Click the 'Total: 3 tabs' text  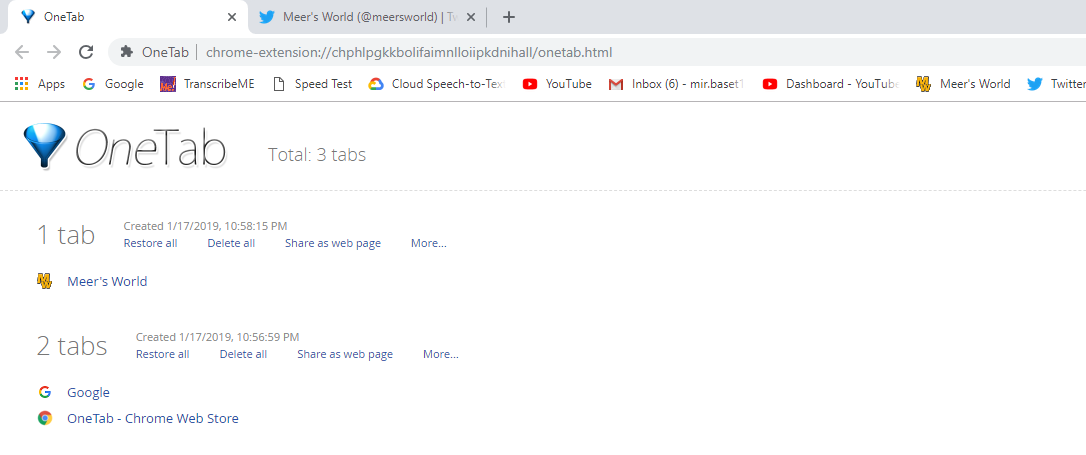pos(317,154)
